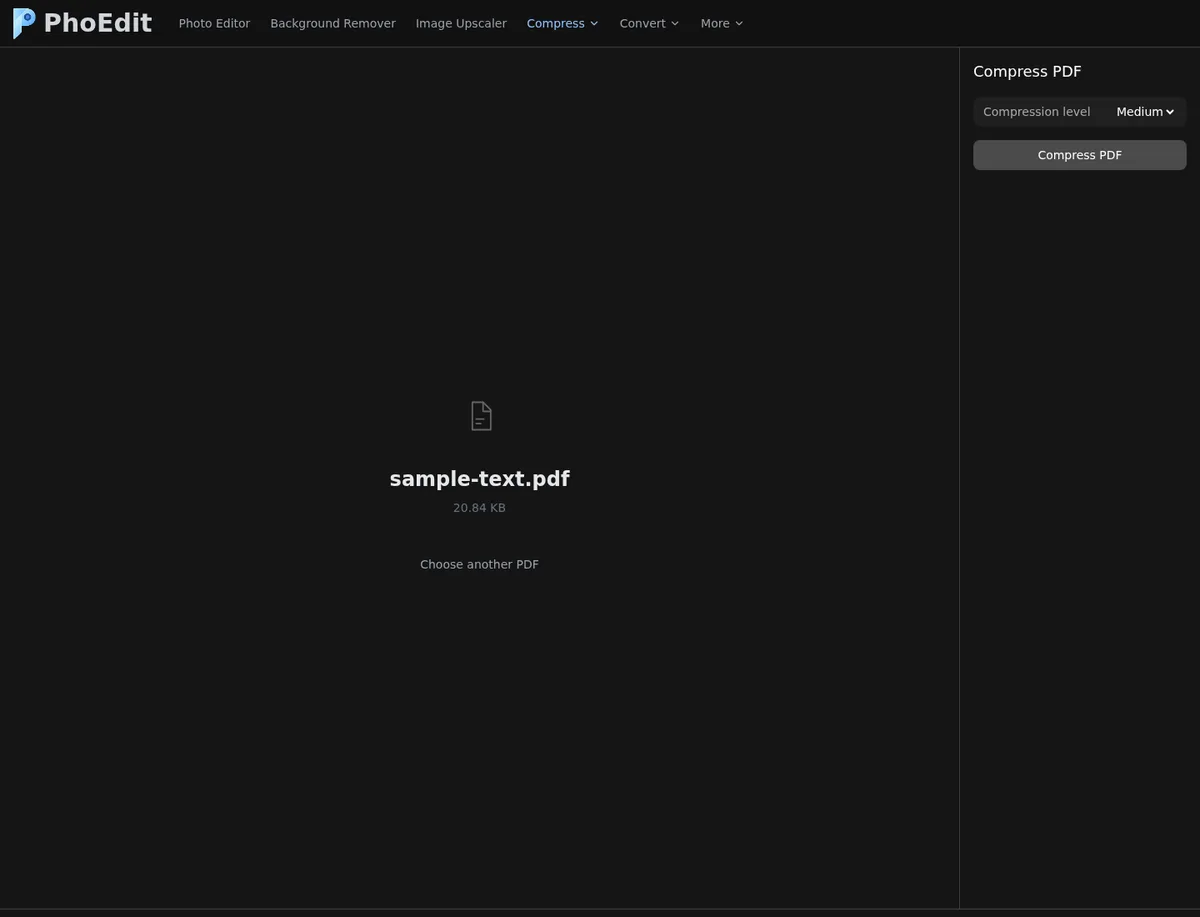Open the Compression level Medium dropdown
The height and width of the screenshot is (917, 1200).
pyautogui.click(x=1146, y=112)
